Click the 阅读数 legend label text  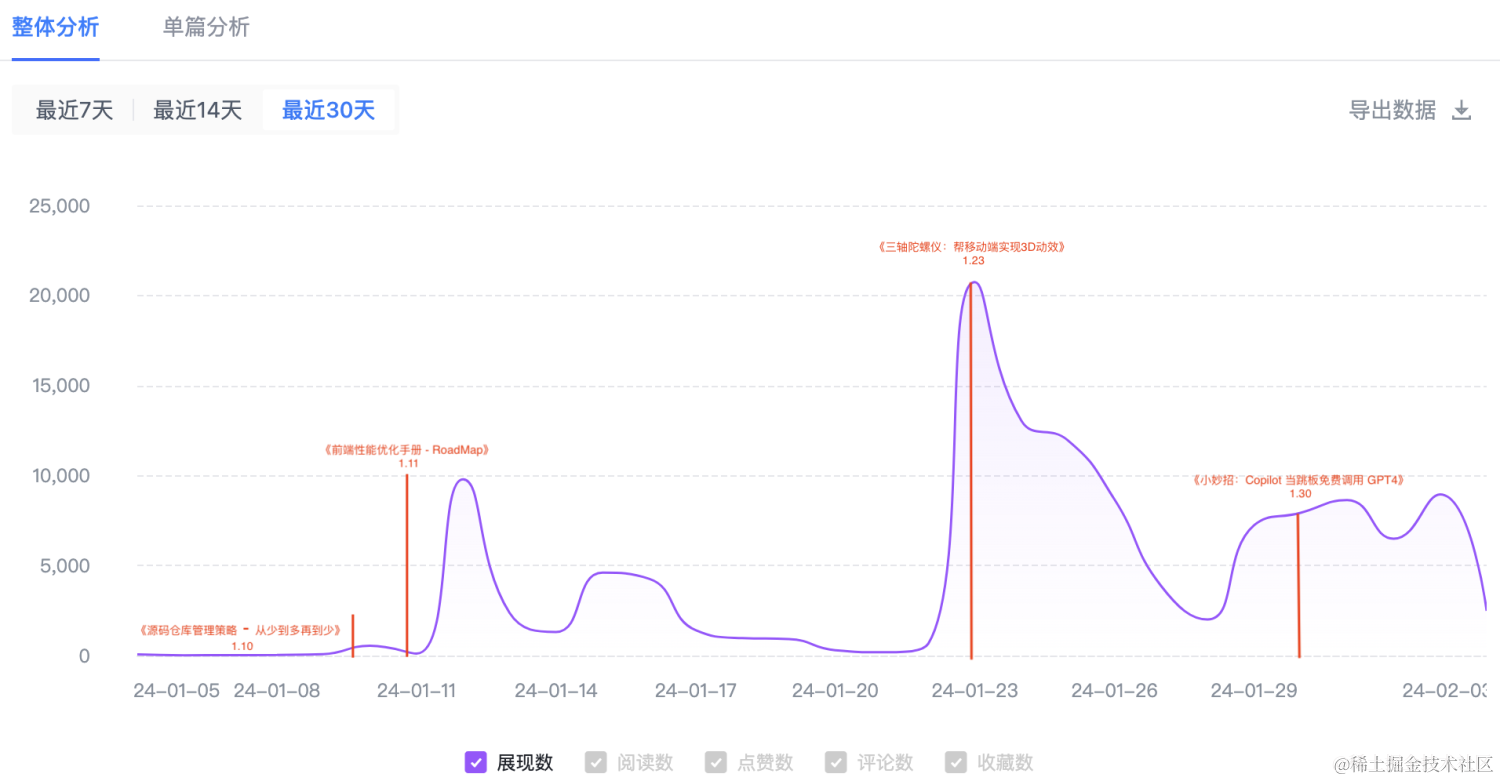645,762
